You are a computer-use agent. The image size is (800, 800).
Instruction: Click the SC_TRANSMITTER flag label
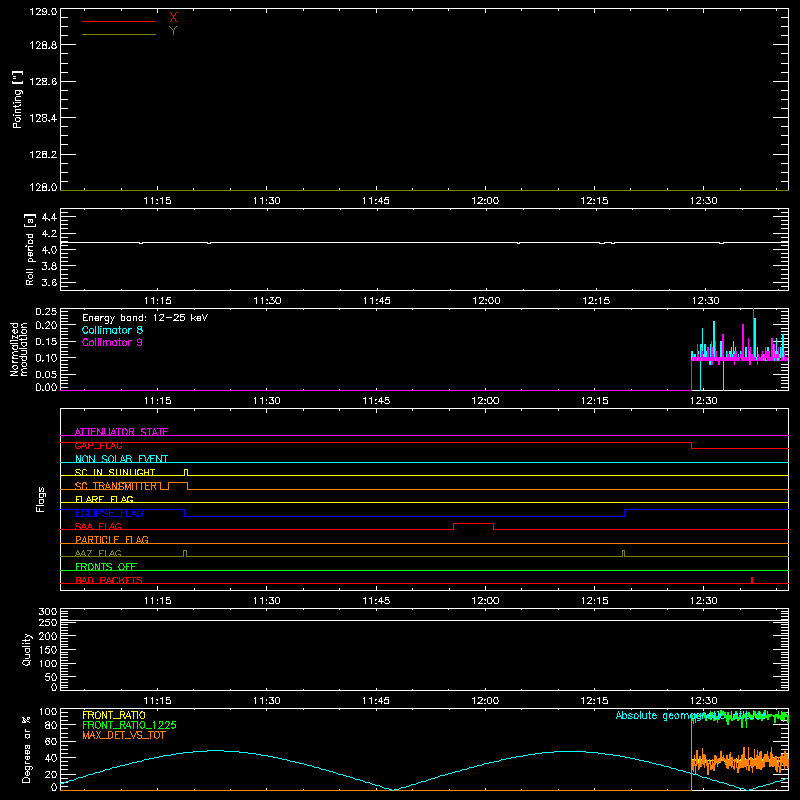pos(116,486)
